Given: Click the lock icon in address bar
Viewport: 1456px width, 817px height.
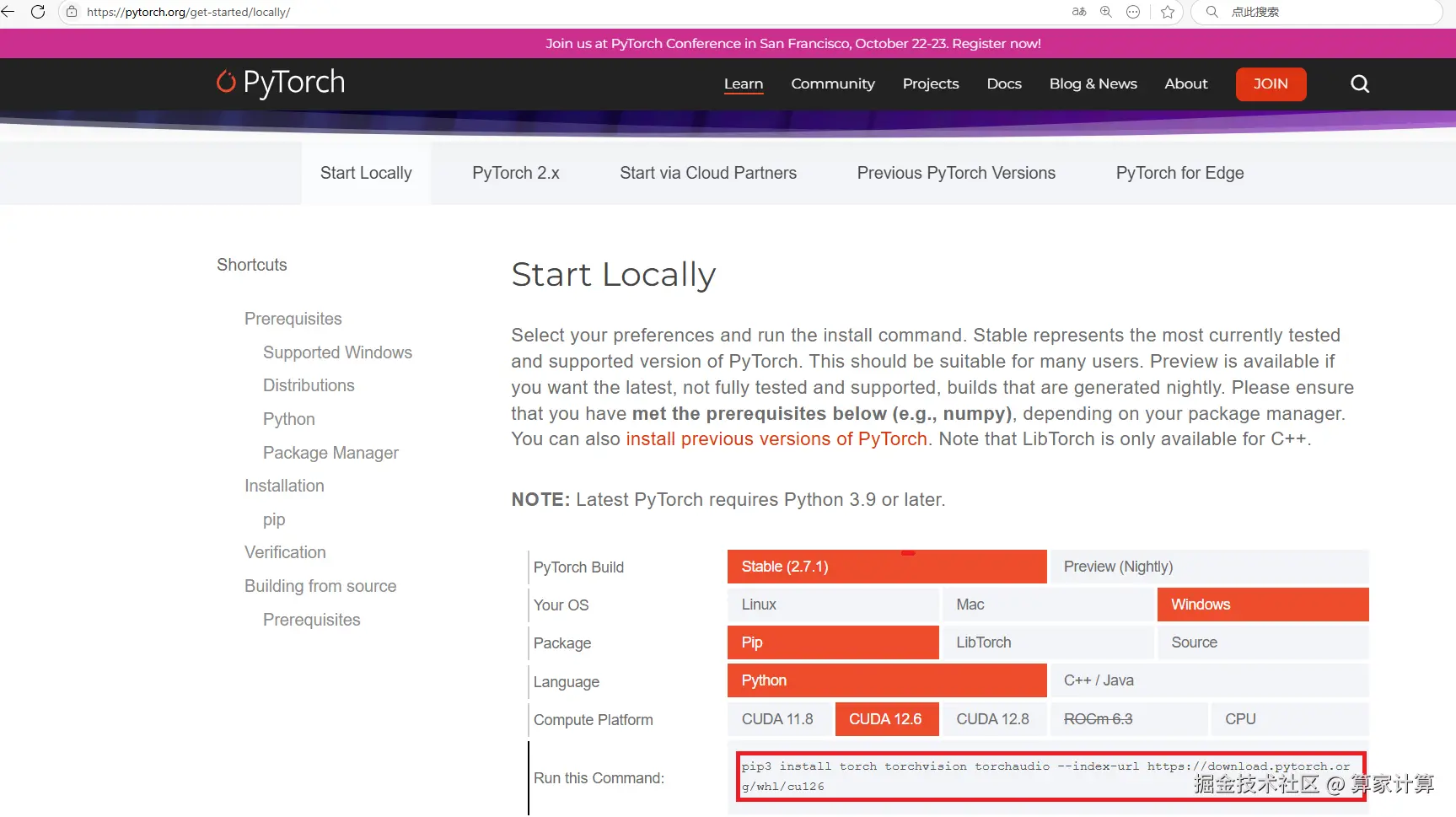Looking at the screenshot, I should pos(72,12).
